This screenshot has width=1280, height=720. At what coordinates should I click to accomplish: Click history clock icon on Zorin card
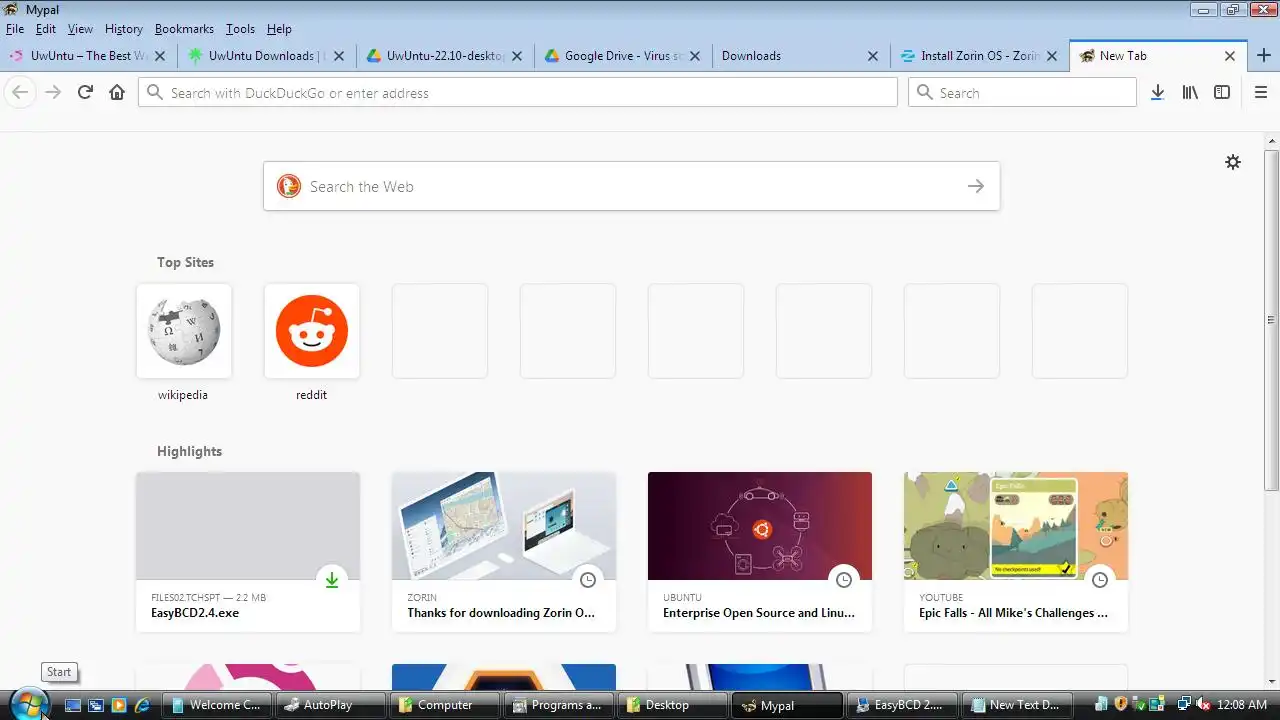click(588, 580)
